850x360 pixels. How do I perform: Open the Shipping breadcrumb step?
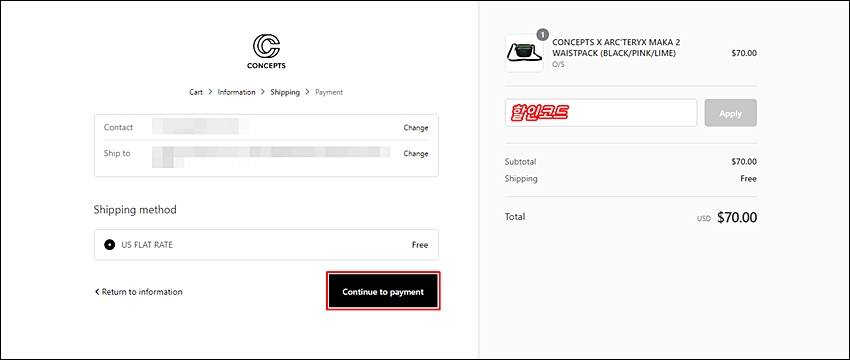[x=285, y=92]
